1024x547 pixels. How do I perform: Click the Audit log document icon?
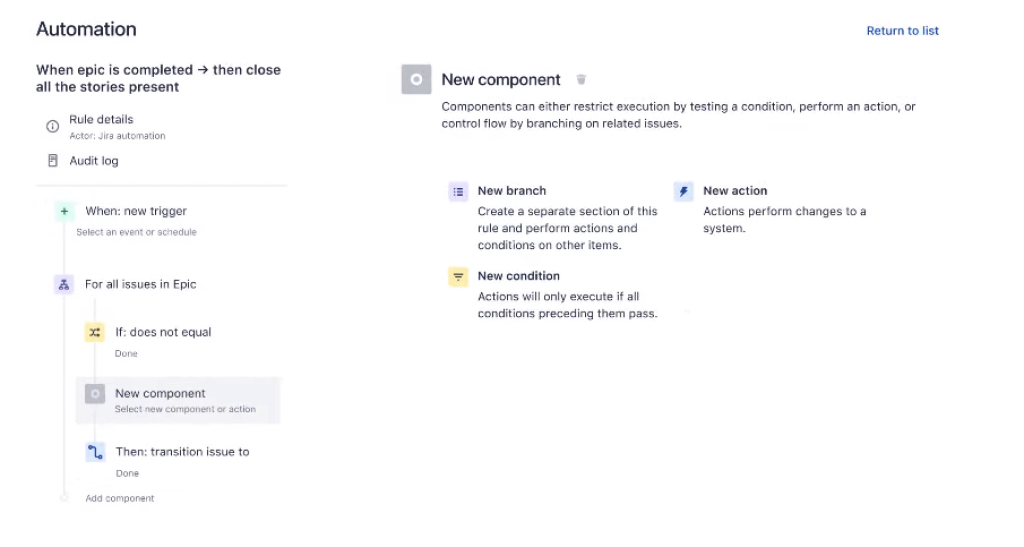53,161
